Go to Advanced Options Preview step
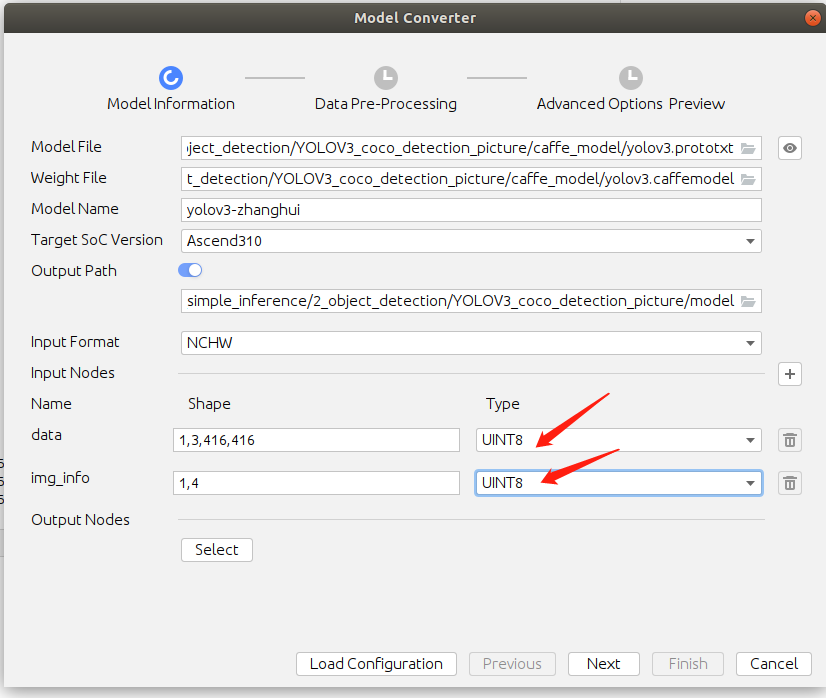This screenshot has height=698, width=826. (x=630, y=78)
